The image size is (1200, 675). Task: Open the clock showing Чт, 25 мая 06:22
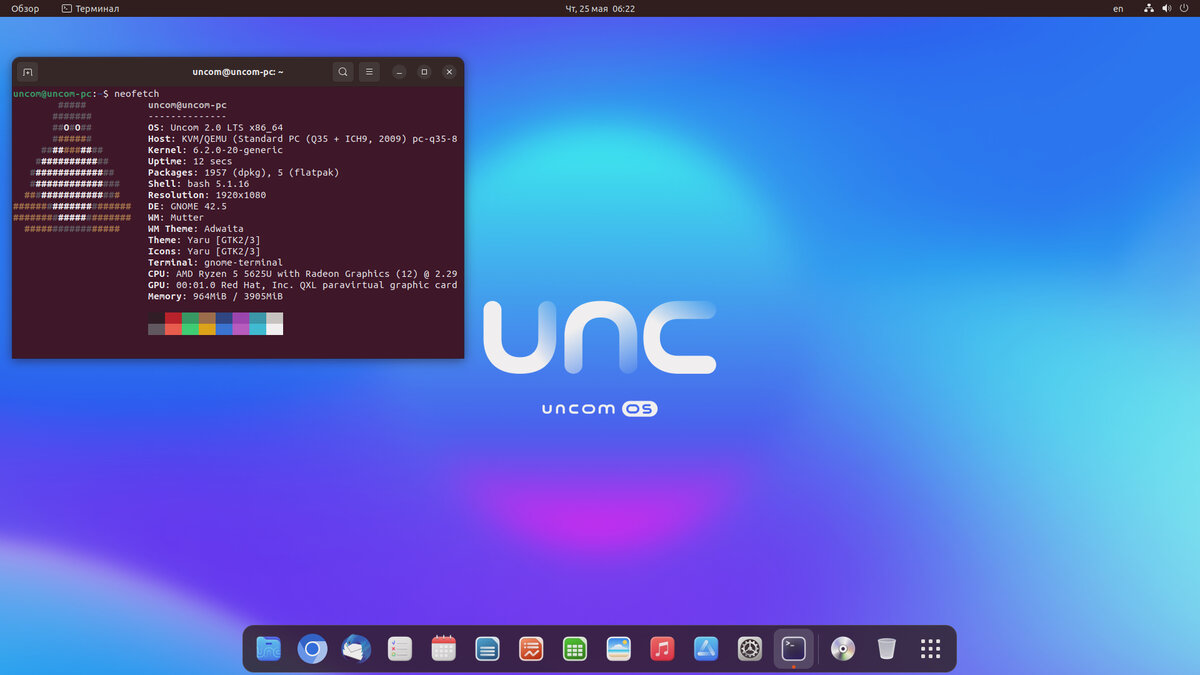pyautogui.click(x=600, y=8)
